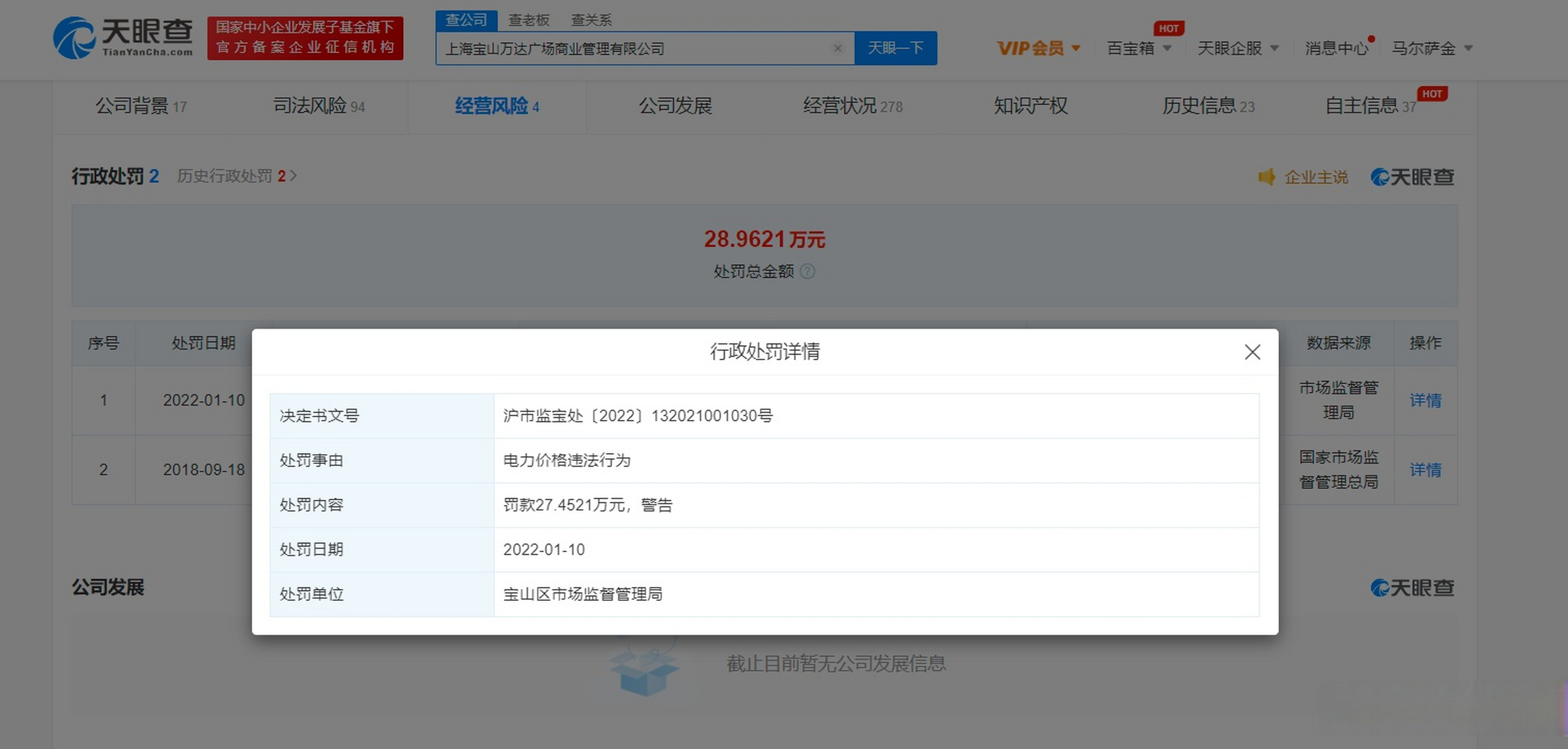Click the 数据来源 column header
1568x749 pixels.
[1338, 343]
